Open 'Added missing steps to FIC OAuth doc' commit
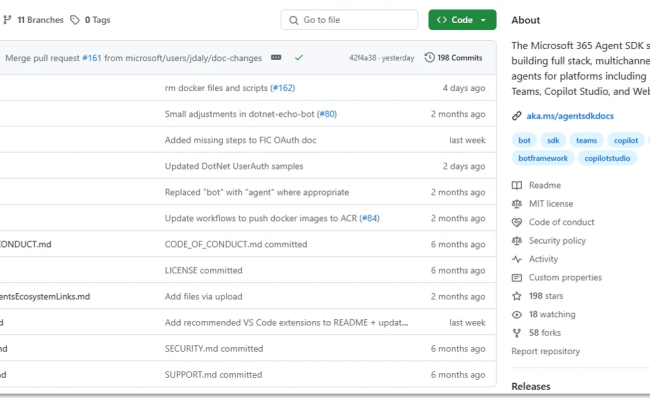 (240, 140)
